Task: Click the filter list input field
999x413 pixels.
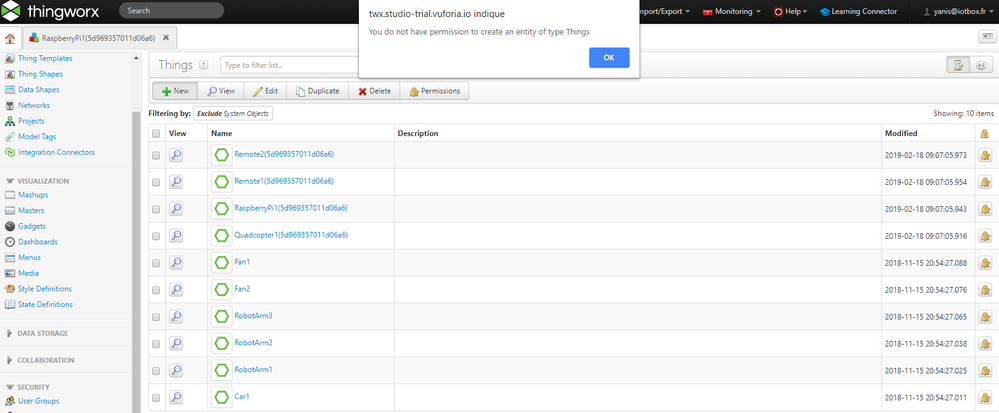Action: coord(290,65)
